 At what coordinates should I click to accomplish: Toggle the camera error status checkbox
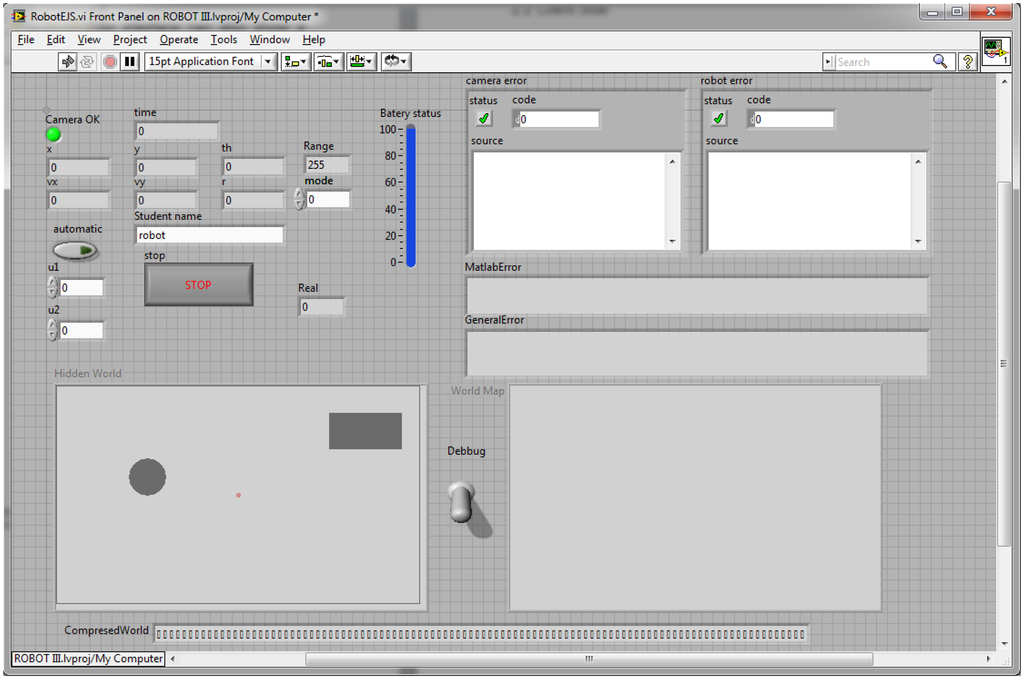coord(484,119)
